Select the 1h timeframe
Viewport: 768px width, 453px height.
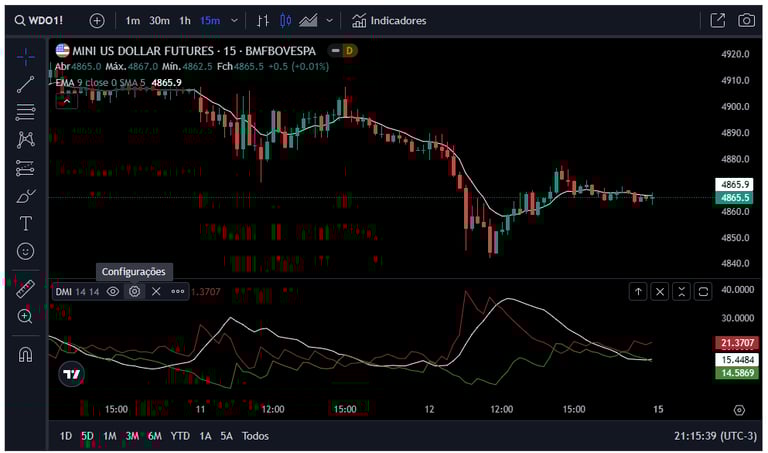pyautogui.click(x=185, y=21)
